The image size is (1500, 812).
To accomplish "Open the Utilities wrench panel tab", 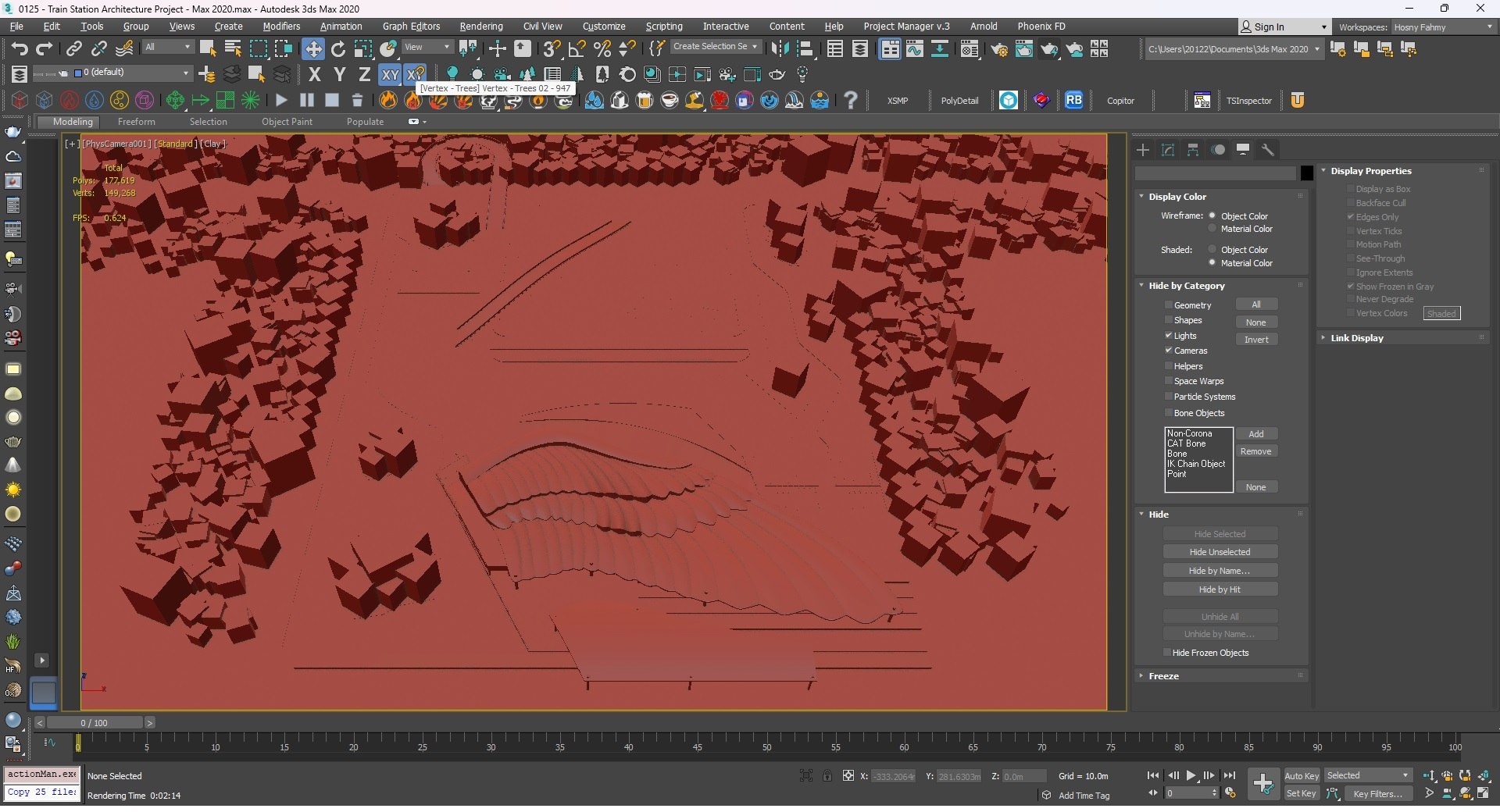I will 1268,150.
